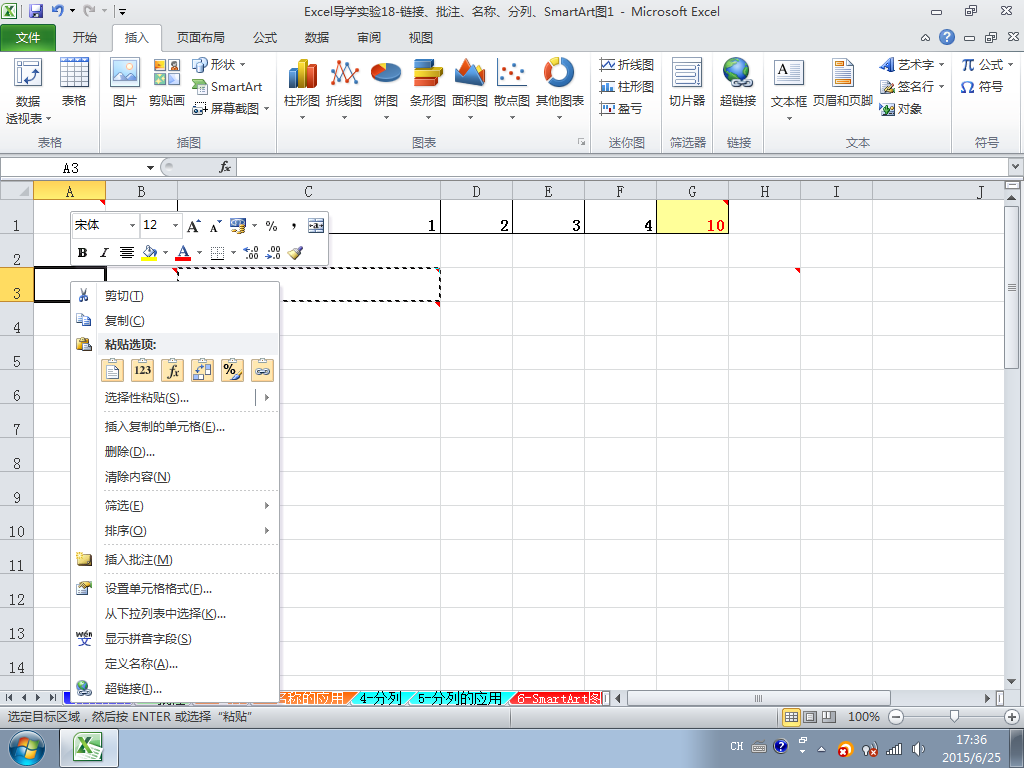Expand the Filter (筛选) submenu
This screenshot has width=1024, height=768.
tap(266, 505)
